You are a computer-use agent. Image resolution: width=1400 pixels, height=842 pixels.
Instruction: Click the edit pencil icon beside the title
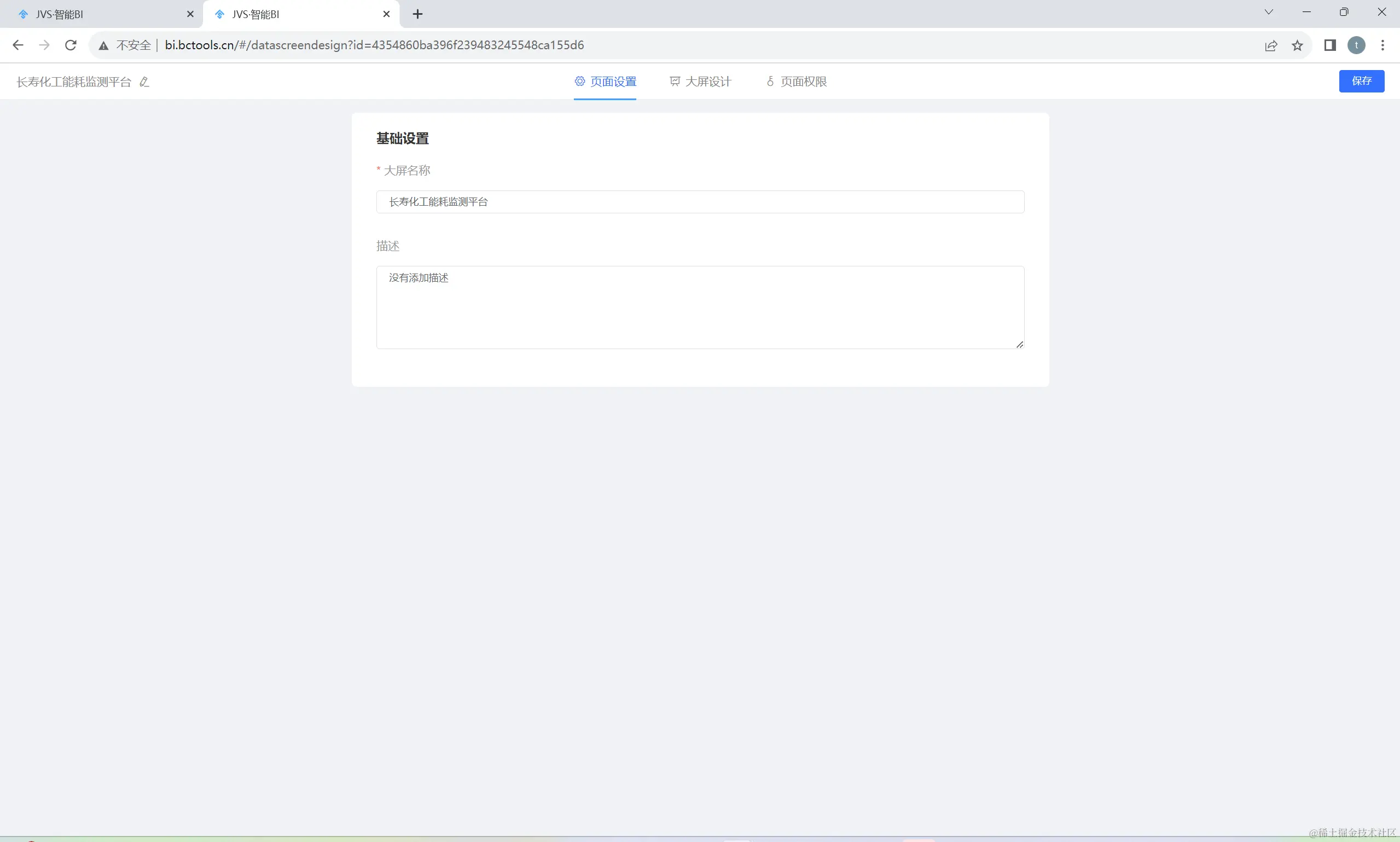144,82
